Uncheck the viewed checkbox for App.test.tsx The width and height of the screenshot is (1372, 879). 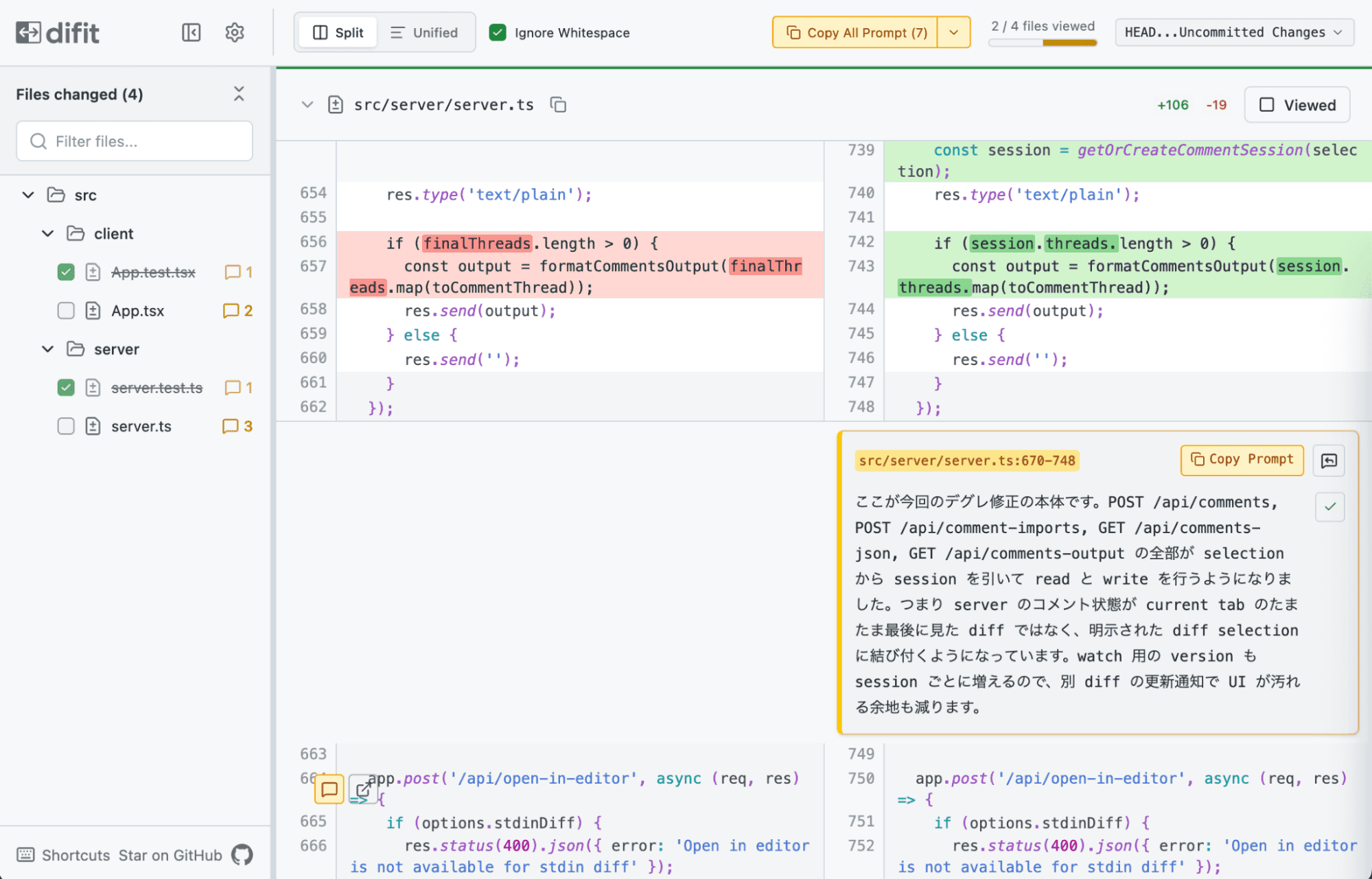pyautogui.click(x=66, y=272)
